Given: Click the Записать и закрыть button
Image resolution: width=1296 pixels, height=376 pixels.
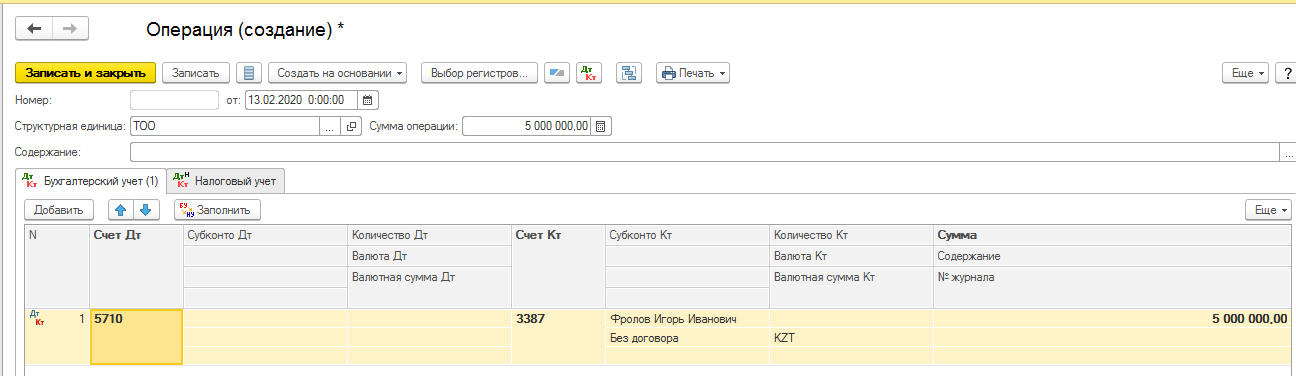Looking at the screenshot, I should click(86, 73).
